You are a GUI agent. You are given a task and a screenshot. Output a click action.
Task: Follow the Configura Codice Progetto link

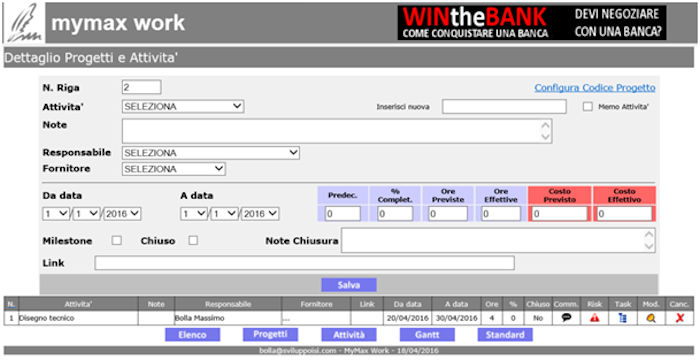click(595, 88)
